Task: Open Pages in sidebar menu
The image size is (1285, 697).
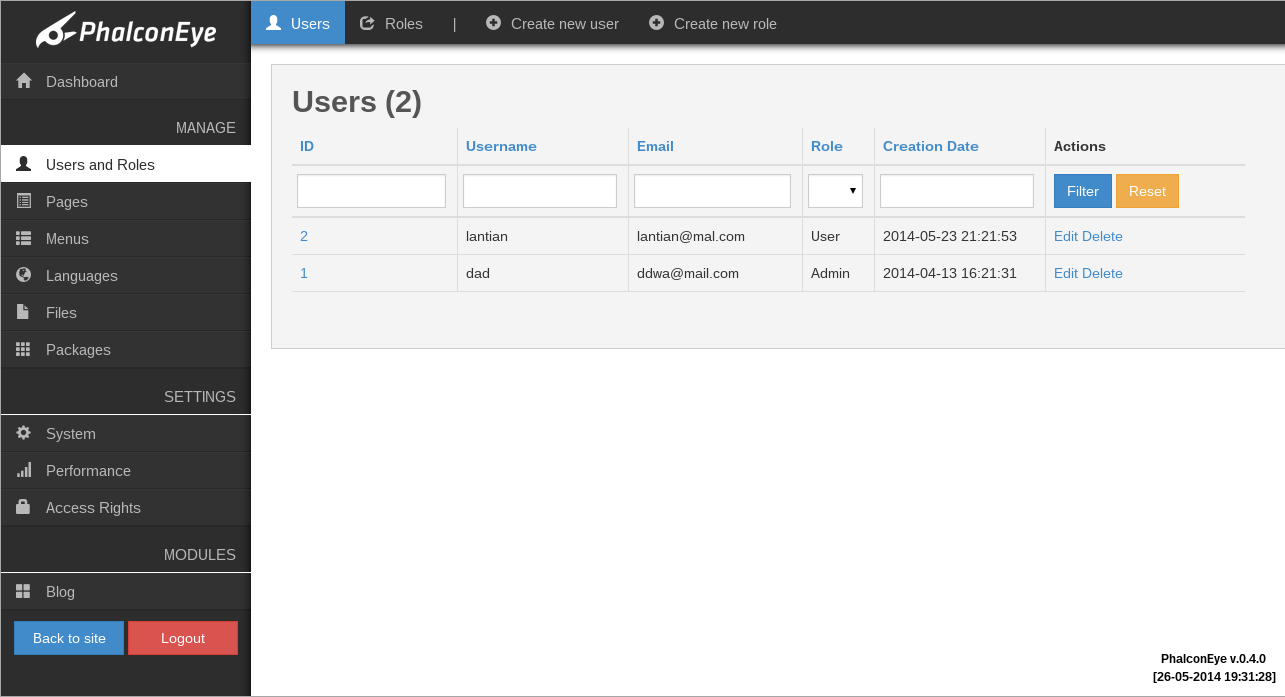Action: [x=126, y=201]
